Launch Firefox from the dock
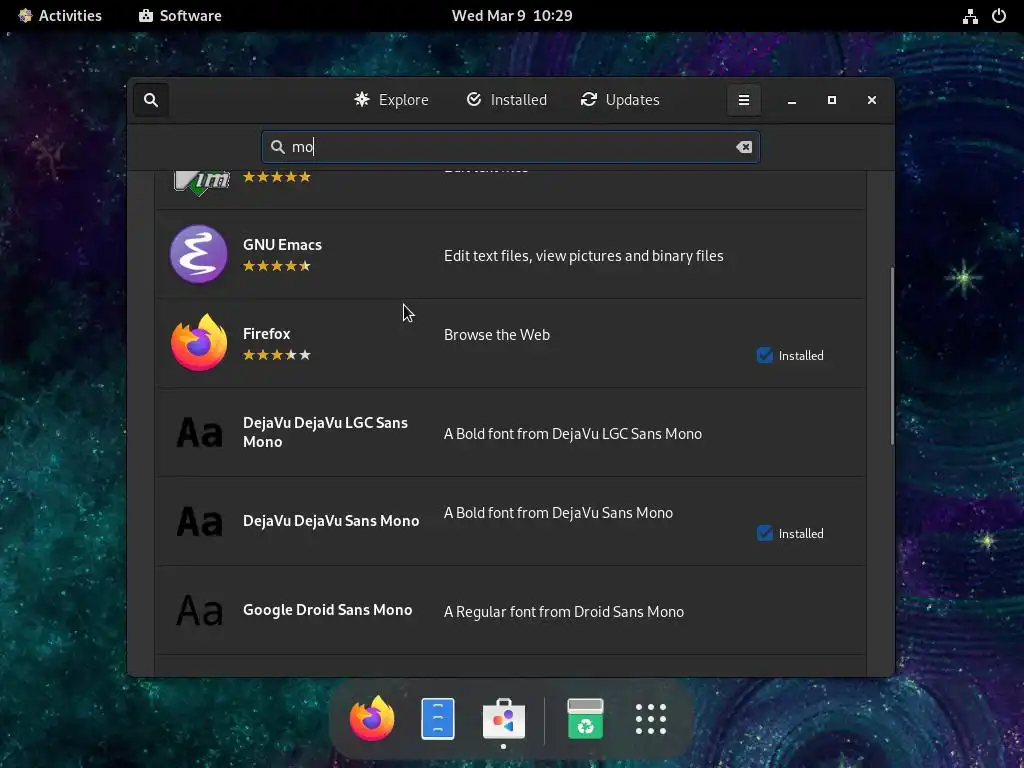The width and height of the screenshot is (1024, 768). coord(372,718)
